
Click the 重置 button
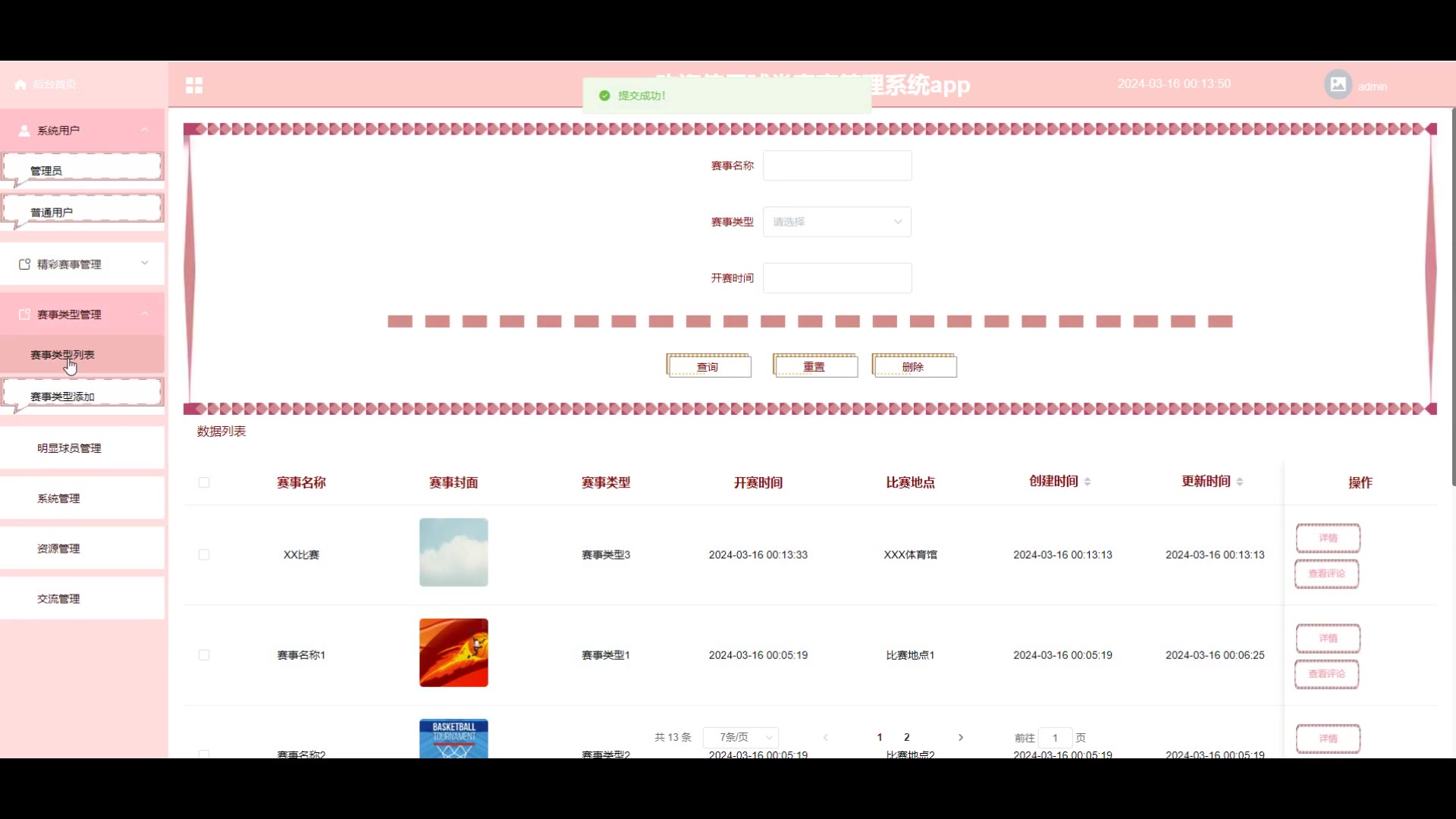815,366
